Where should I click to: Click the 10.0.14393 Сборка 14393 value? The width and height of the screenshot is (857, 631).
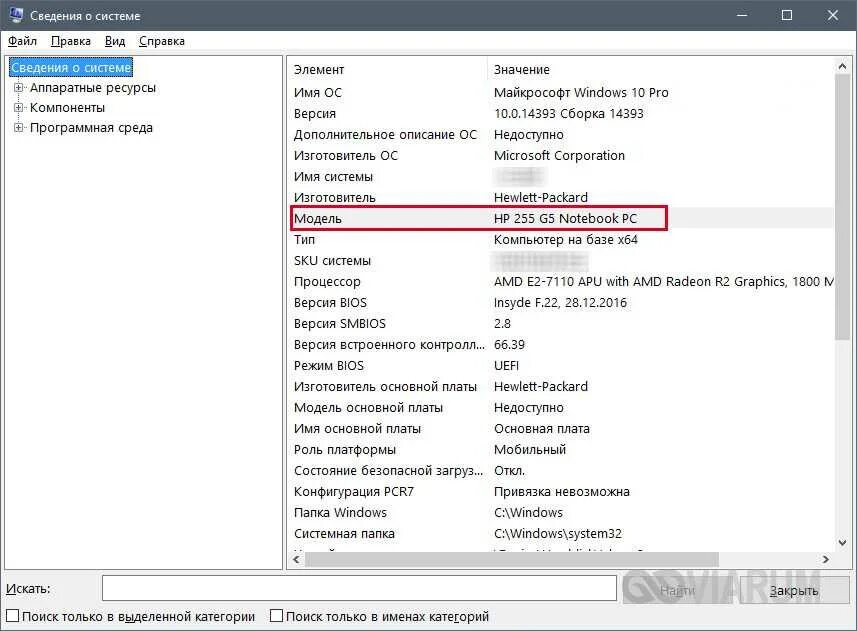[x=568, y=114]
